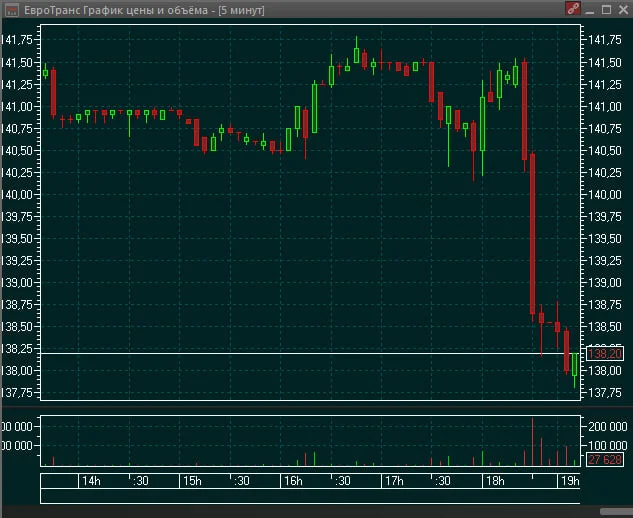Click the 200 000 label on volume axis
This screenshot has height=518, width=633.
[x=608, y=426]
